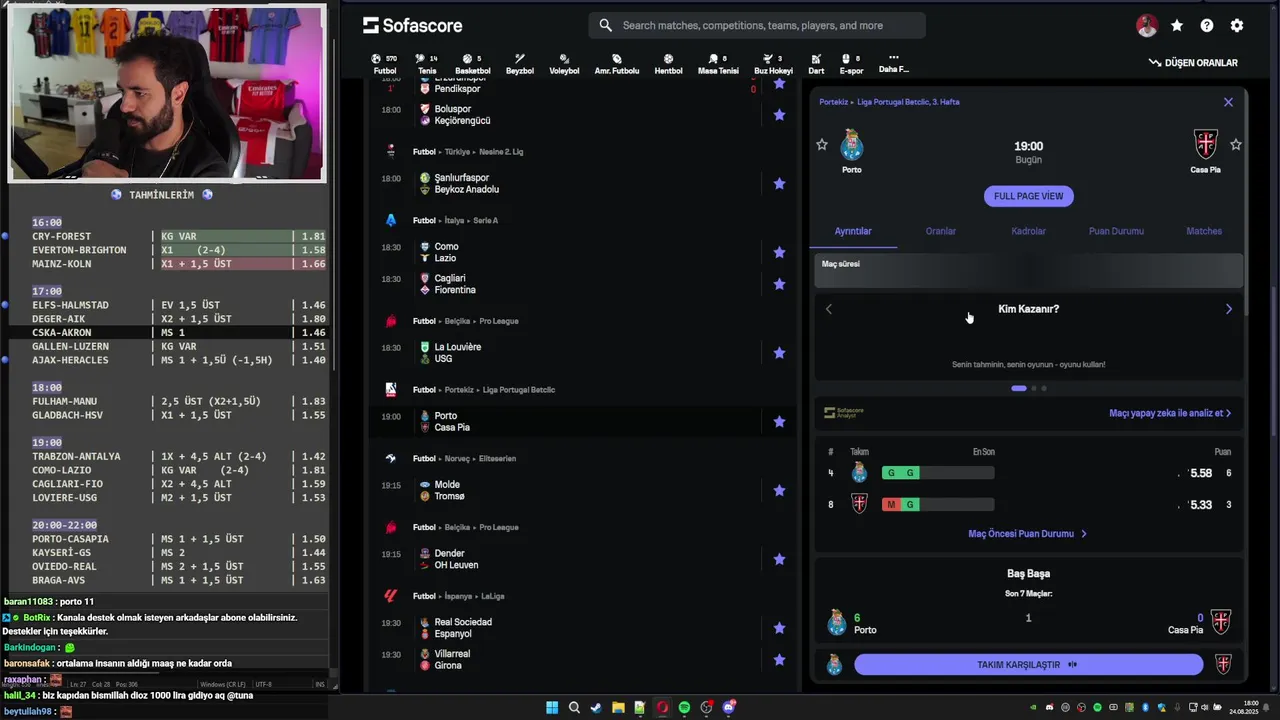The image size is (1280, 720).
Task: Open File Explorer from the taskbar
Action: [x=618, y=707]
